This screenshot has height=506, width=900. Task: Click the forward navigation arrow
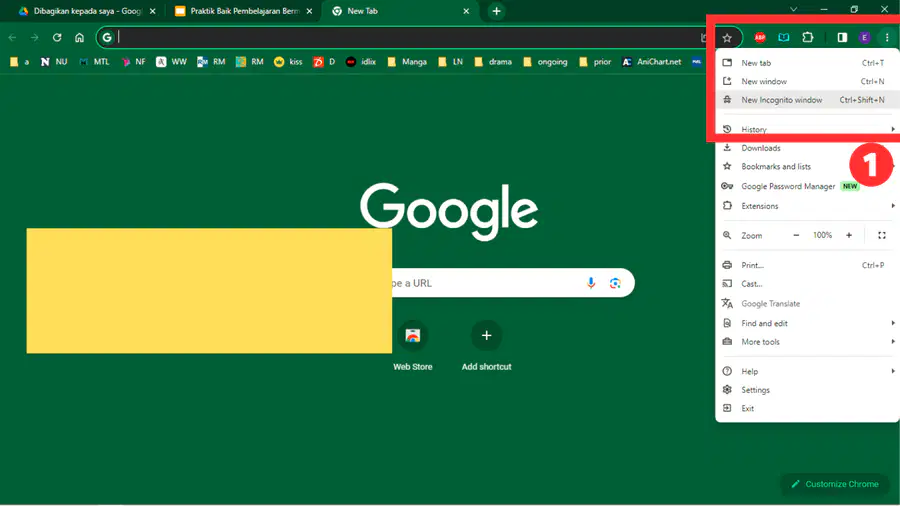tap(34, 38)
